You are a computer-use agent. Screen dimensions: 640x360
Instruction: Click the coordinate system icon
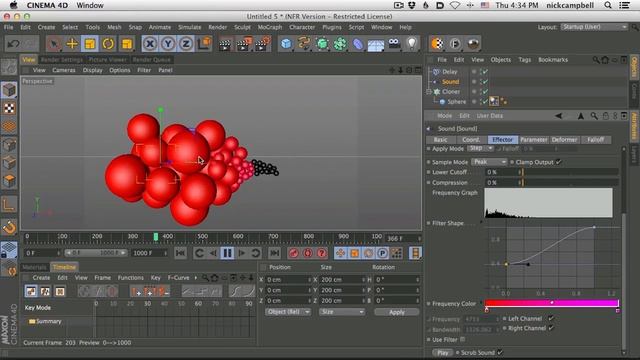point(204,44)
